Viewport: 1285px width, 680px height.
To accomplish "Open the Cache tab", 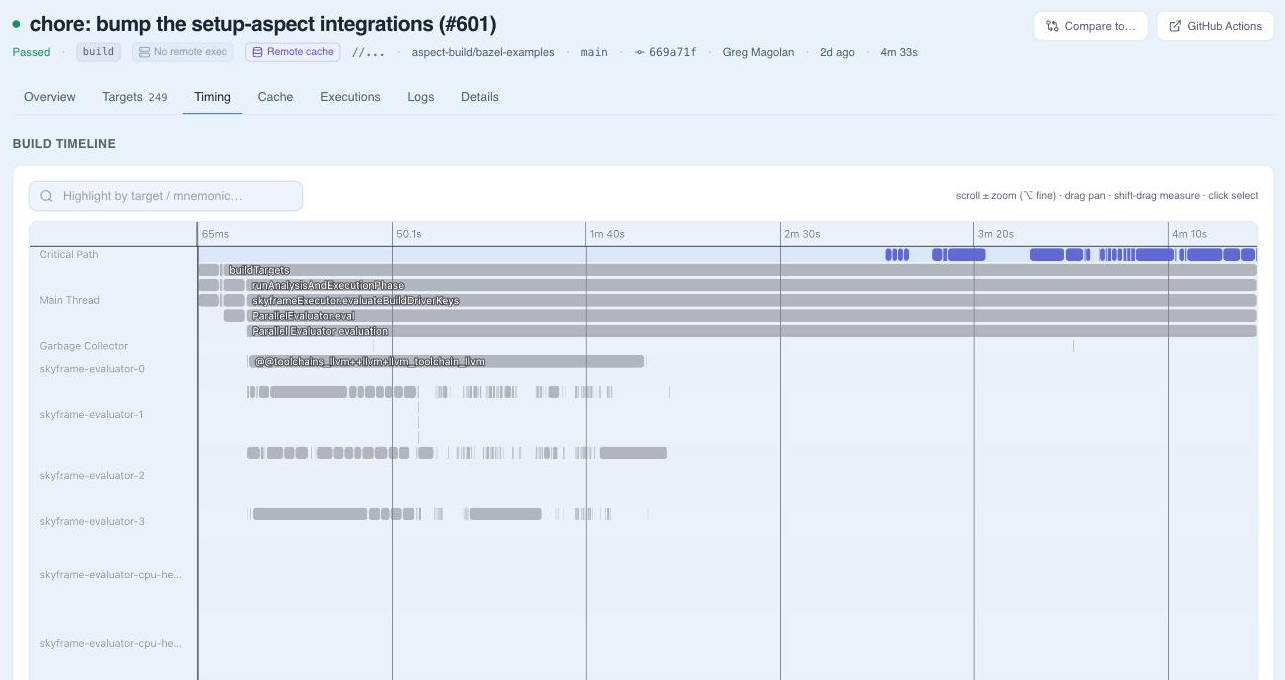I will coord(275,97).
